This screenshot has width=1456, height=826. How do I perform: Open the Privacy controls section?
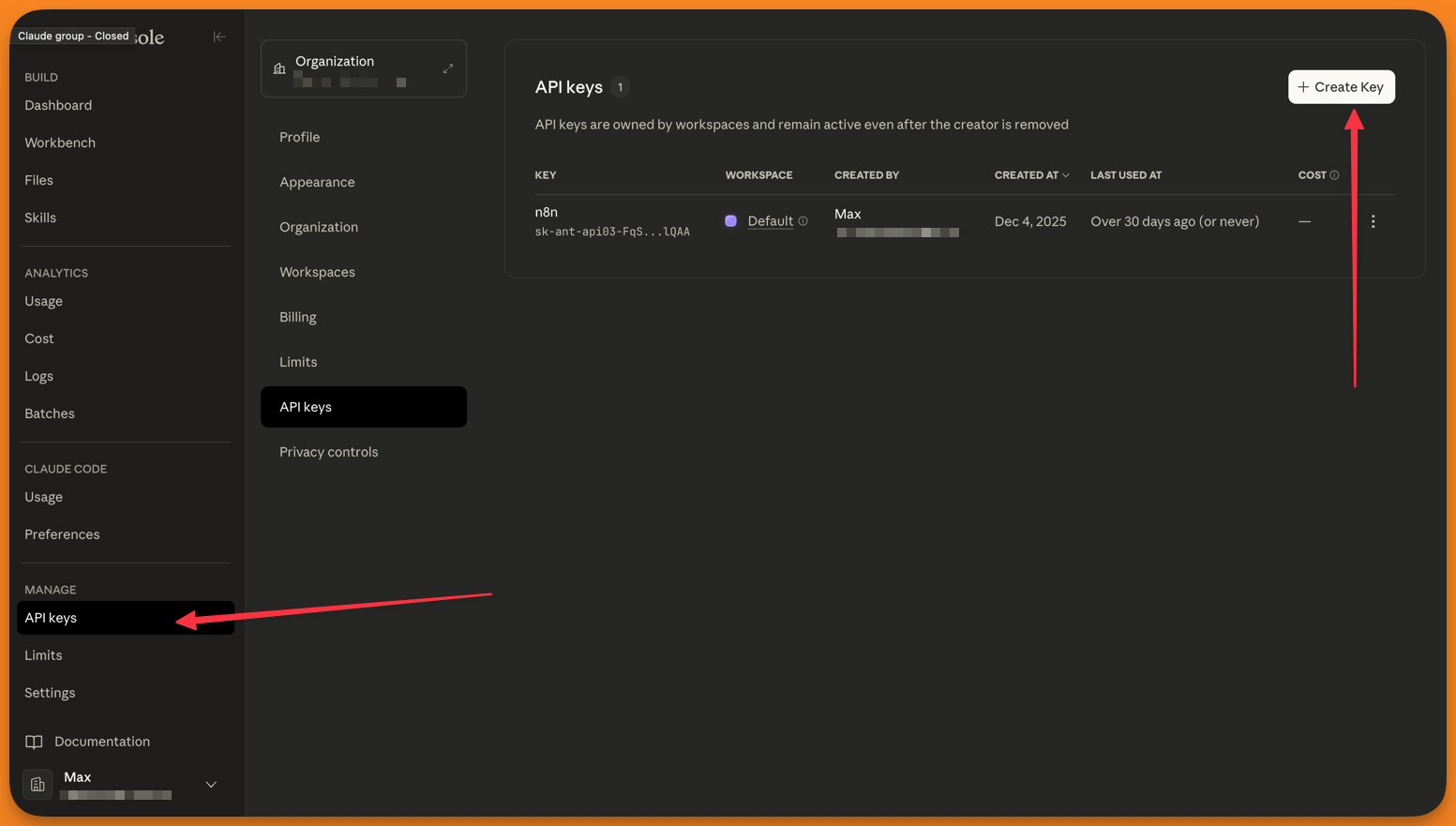[x=328, y=451]
